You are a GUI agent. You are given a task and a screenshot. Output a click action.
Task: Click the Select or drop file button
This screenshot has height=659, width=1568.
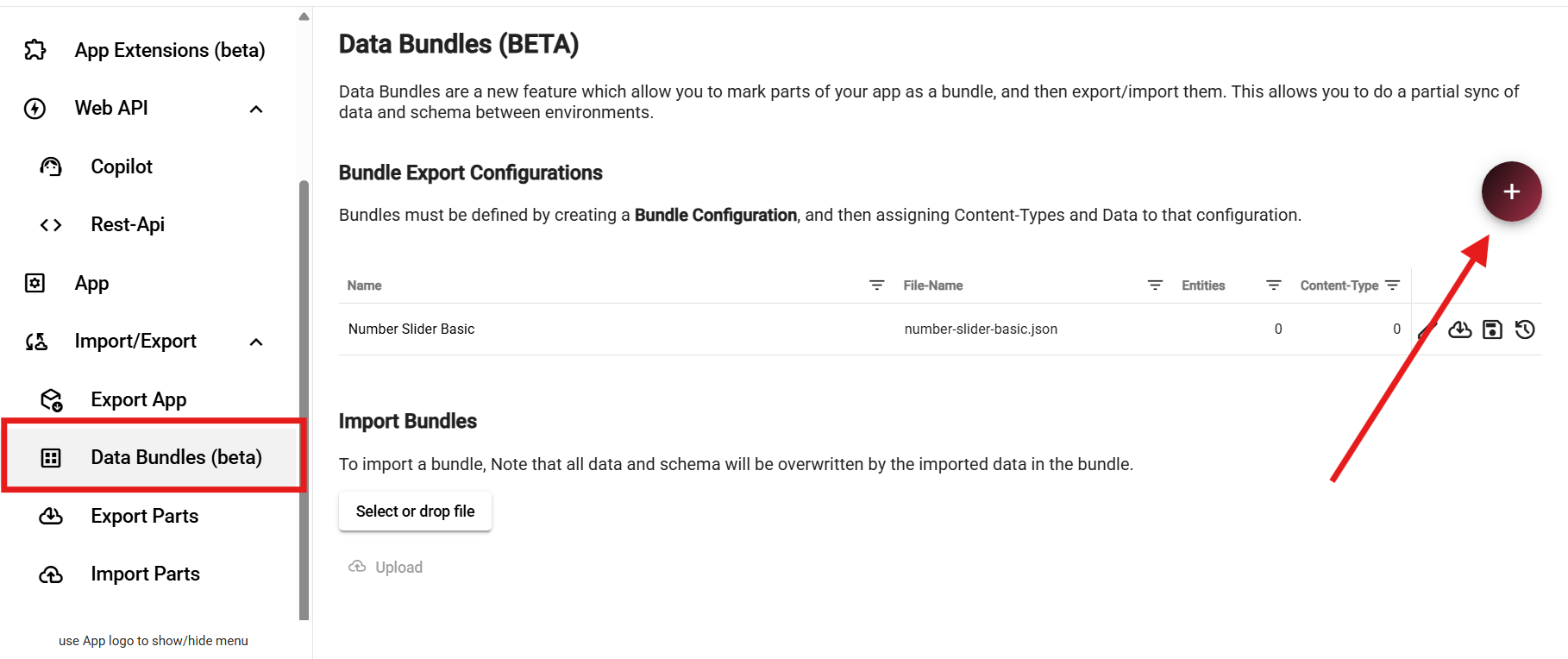point(415,512)
